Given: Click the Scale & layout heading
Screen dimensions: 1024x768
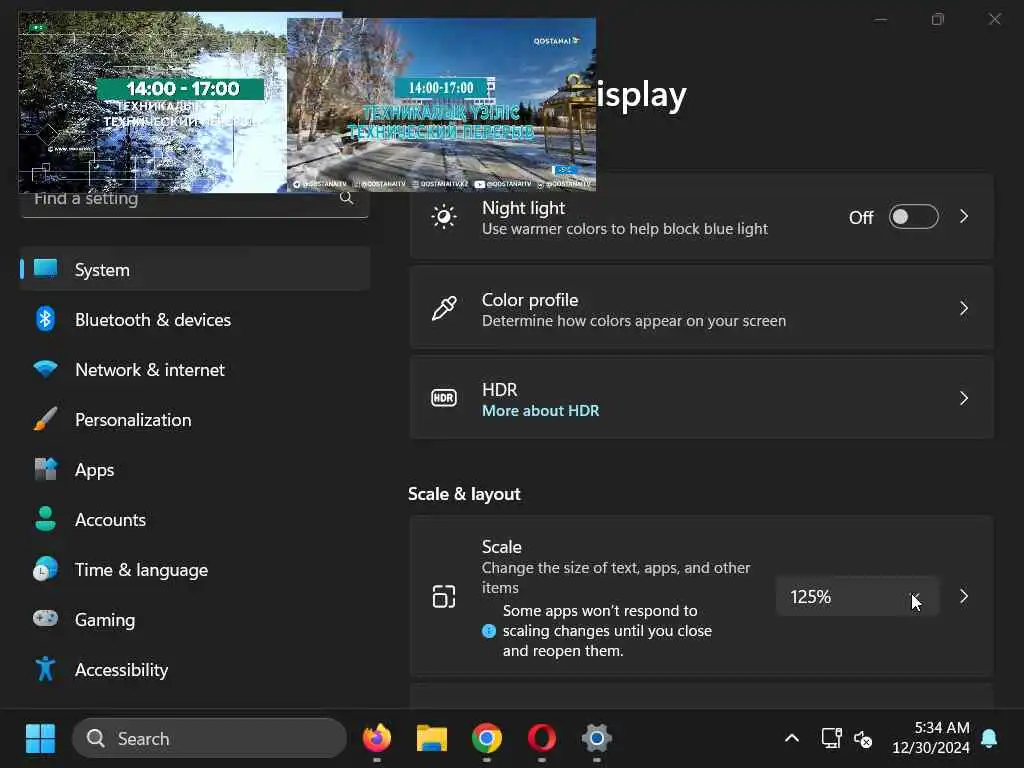Looking at the screenshot, I should (x=464, y=494).
